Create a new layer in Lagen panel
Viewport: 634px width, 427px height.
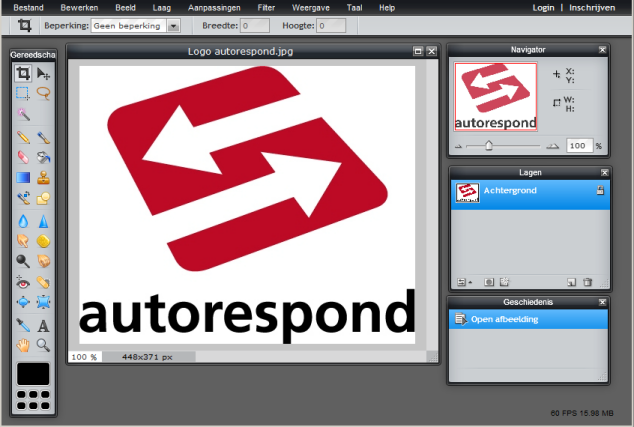point(571,282)
